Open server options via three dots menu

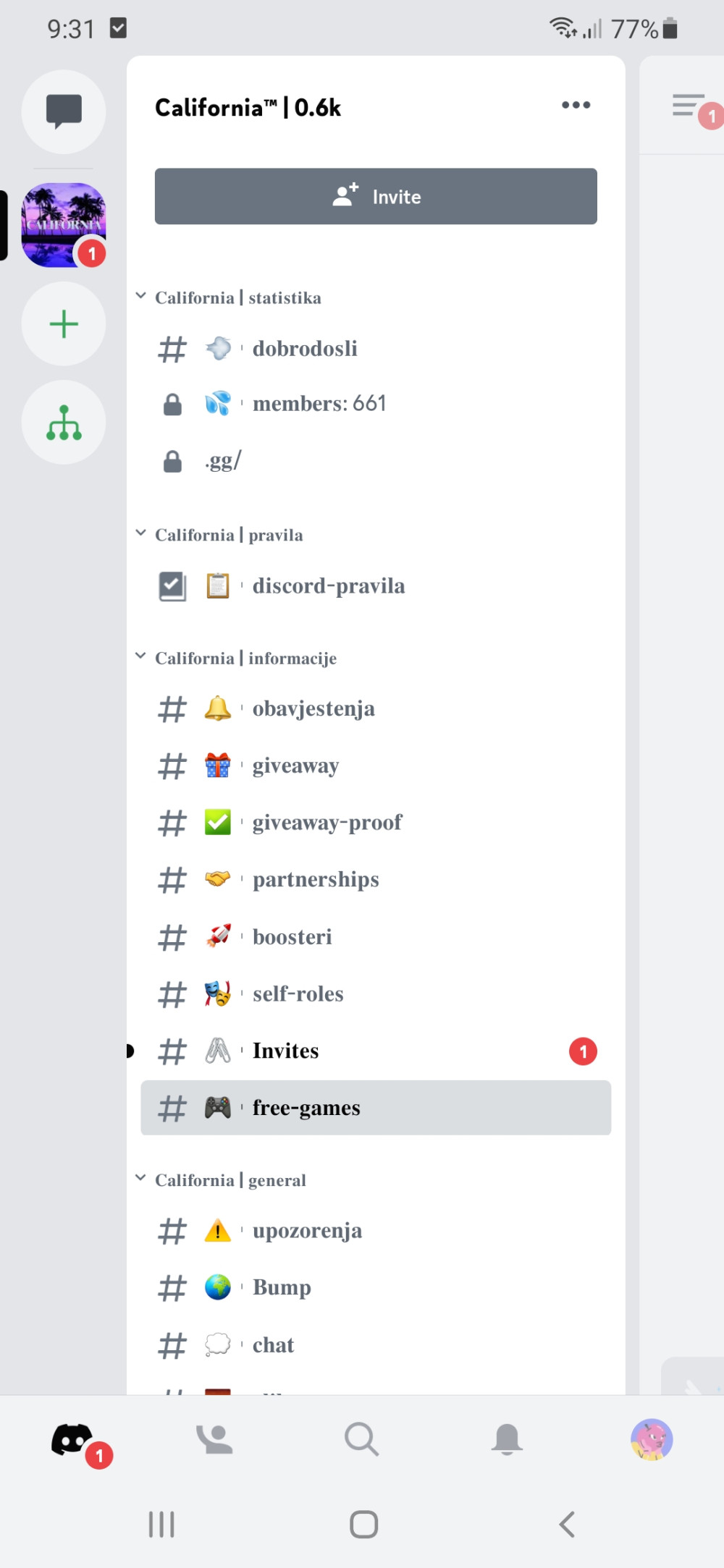575,105
